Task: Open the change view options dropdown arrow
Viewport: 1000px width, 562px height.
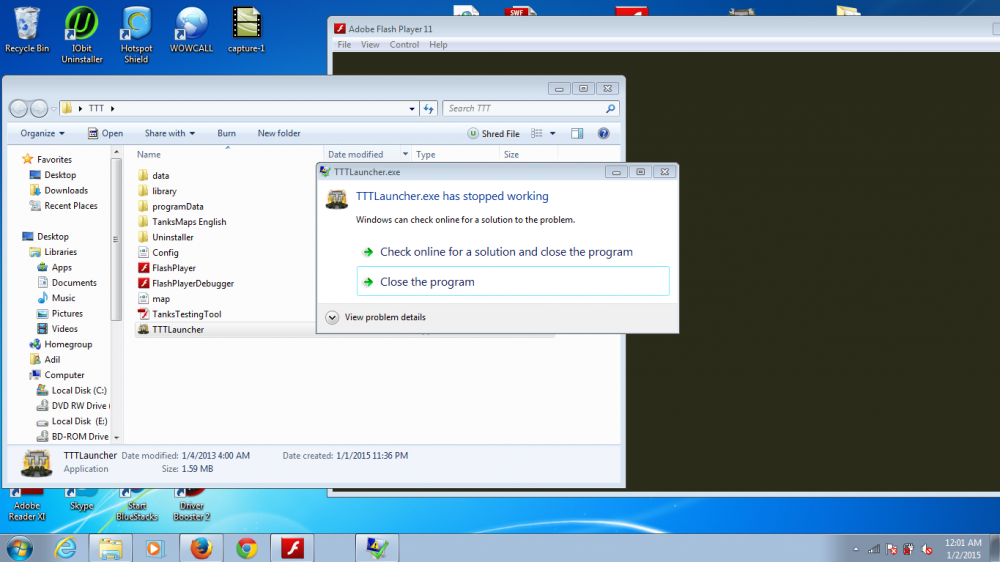Action: pyautogui.click(x=552, y=133)
